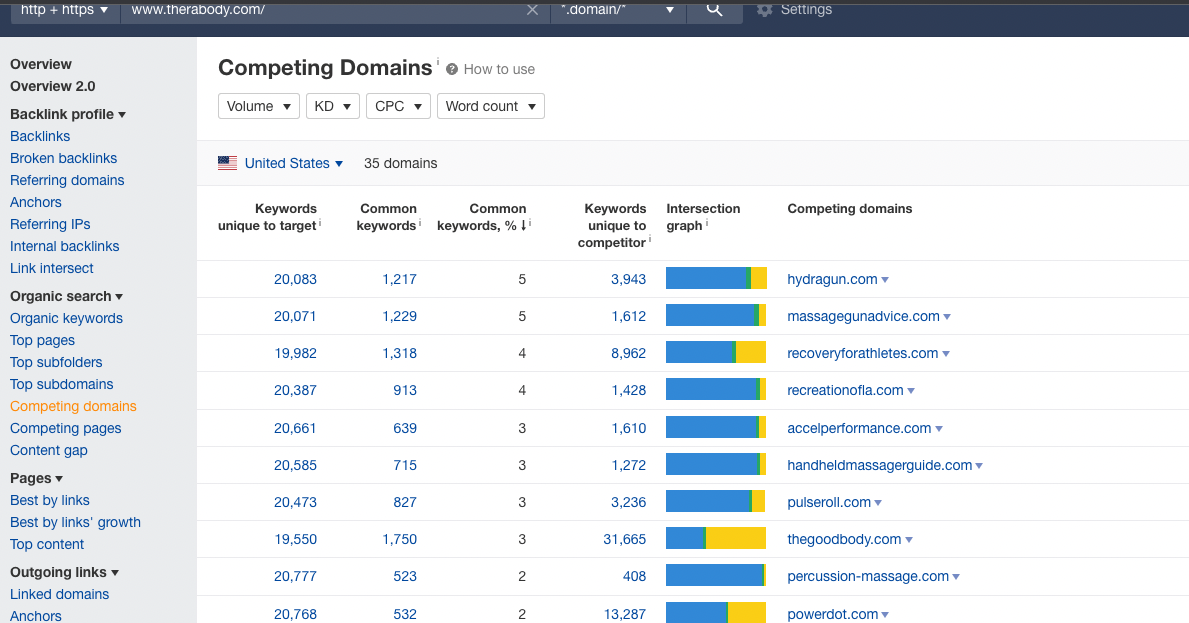Click the search magnifier icon
Screen dimensions: 1189x623
point(714,10)
